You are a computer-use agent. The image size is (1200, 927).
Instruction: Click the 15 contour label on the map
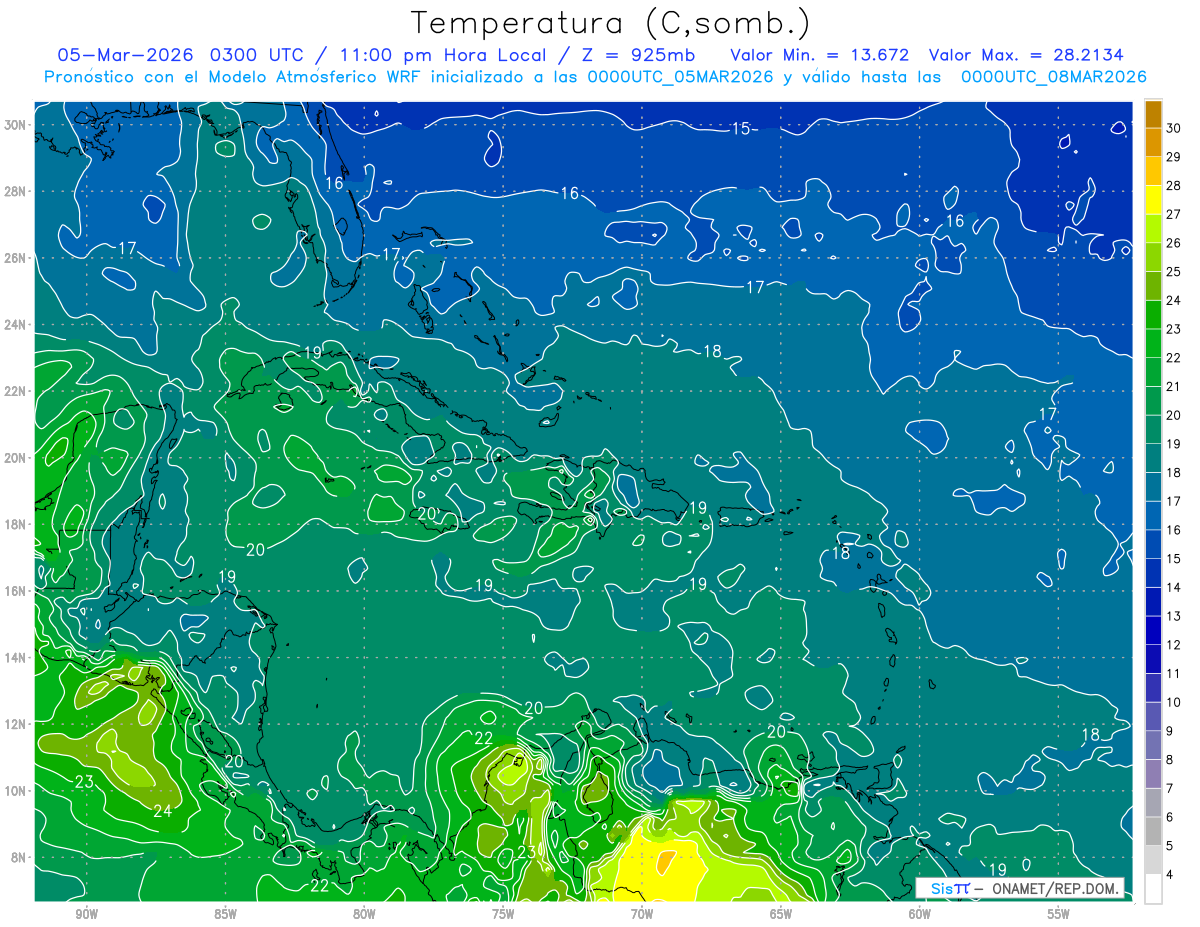coord(741,129)
